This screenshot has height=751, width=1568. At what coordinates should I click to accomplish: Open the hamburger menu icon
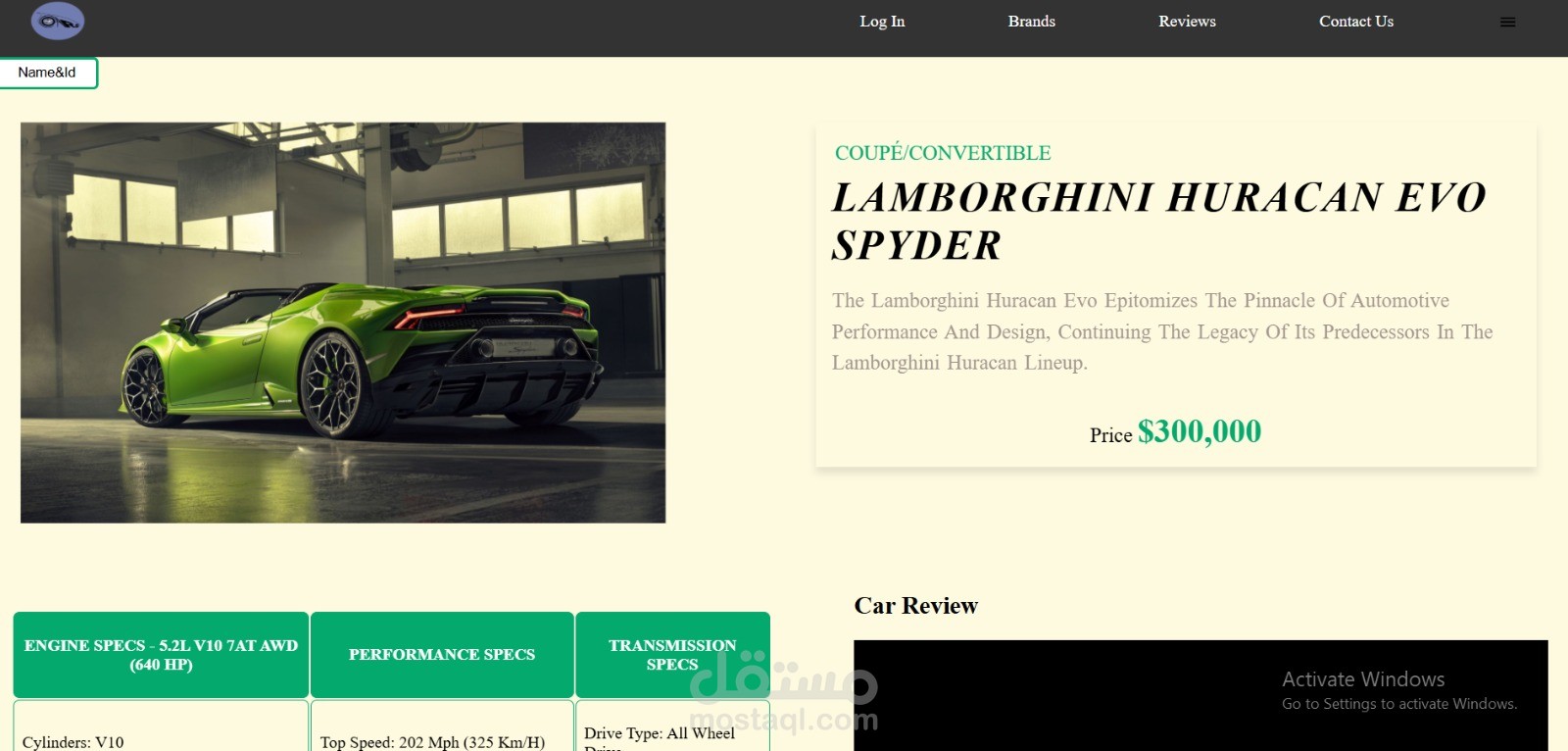pos(1507,22)
